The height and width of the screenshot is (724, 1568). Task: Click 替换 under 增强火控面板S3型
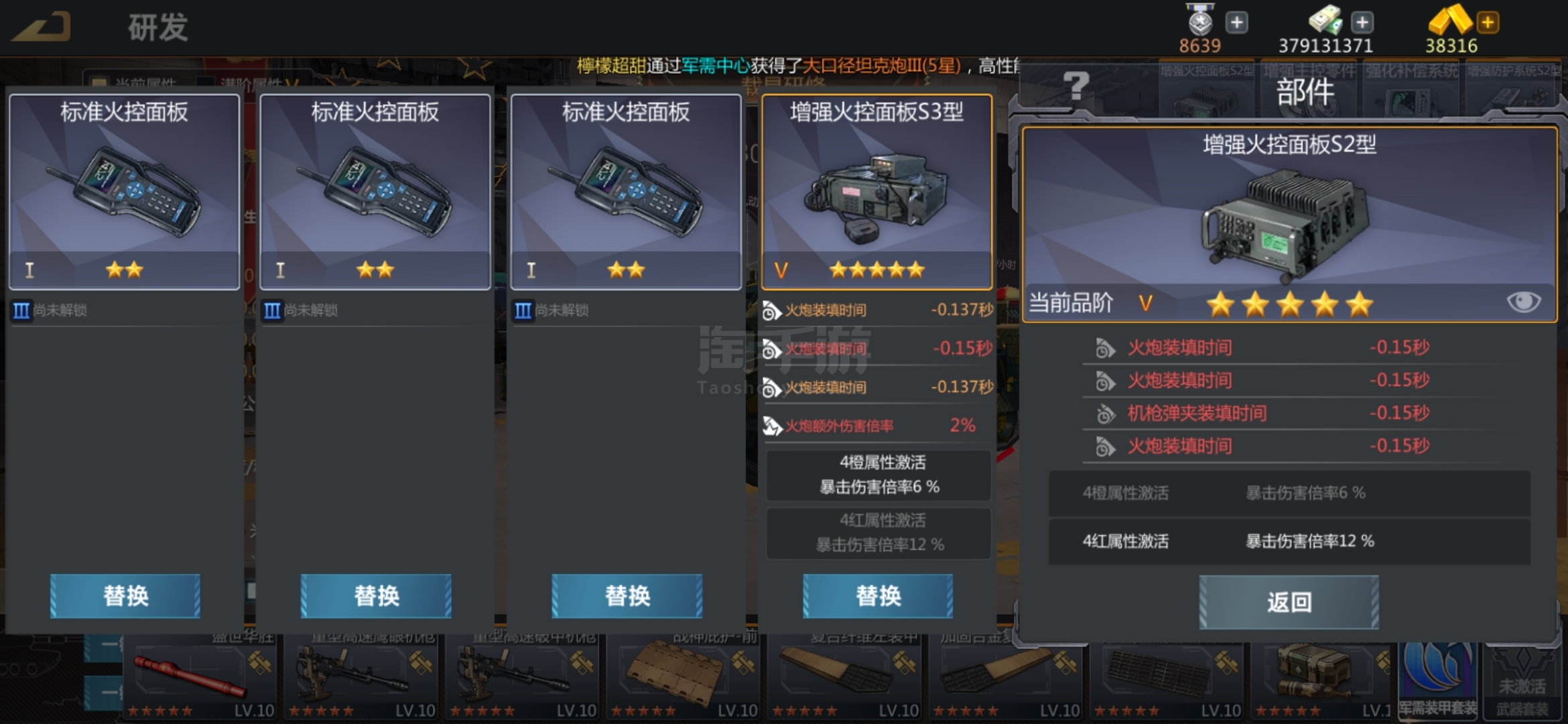click(878, 596)
